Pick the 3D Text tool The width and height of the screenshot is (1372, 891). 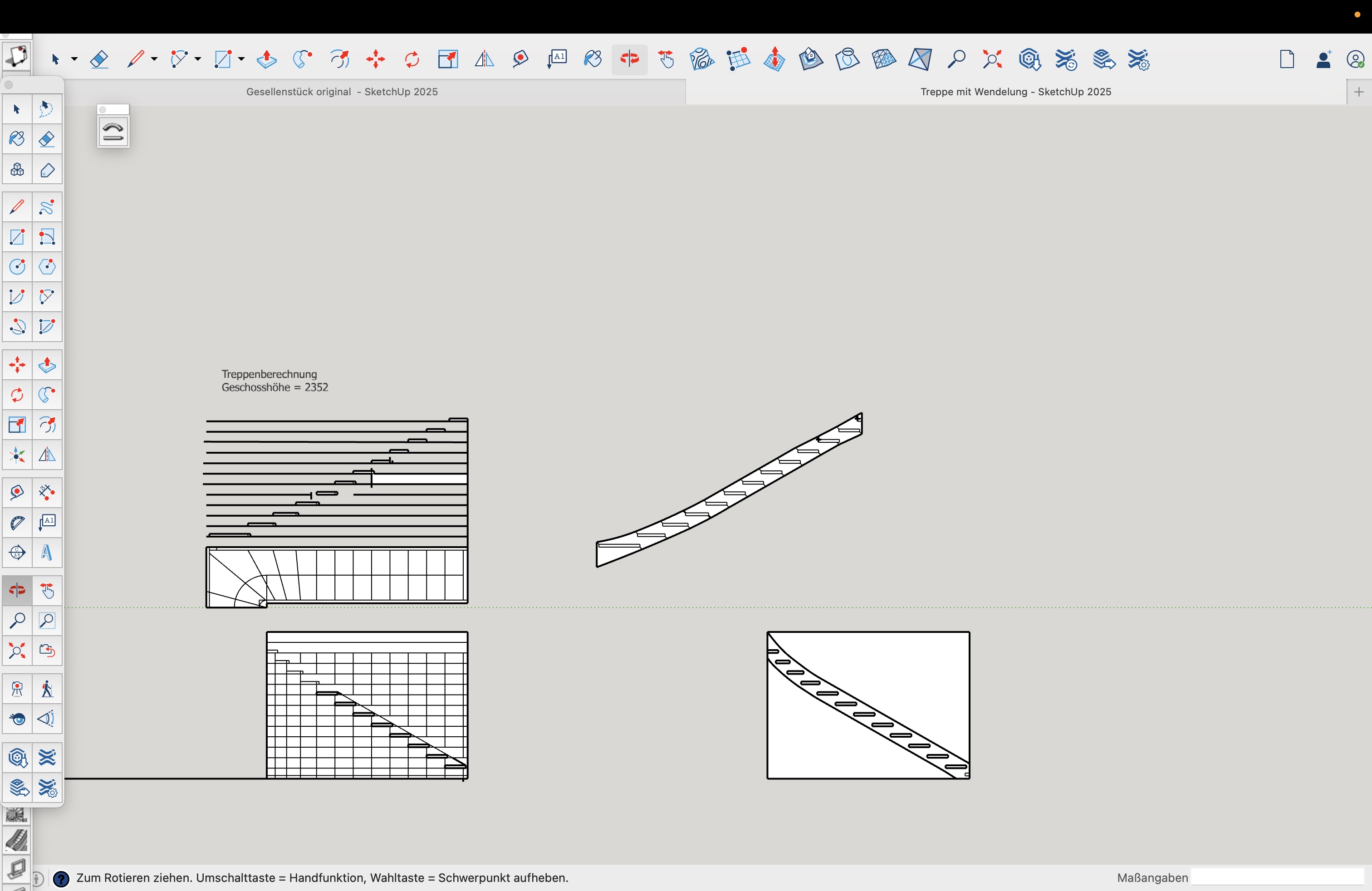[x=47, y=553]
